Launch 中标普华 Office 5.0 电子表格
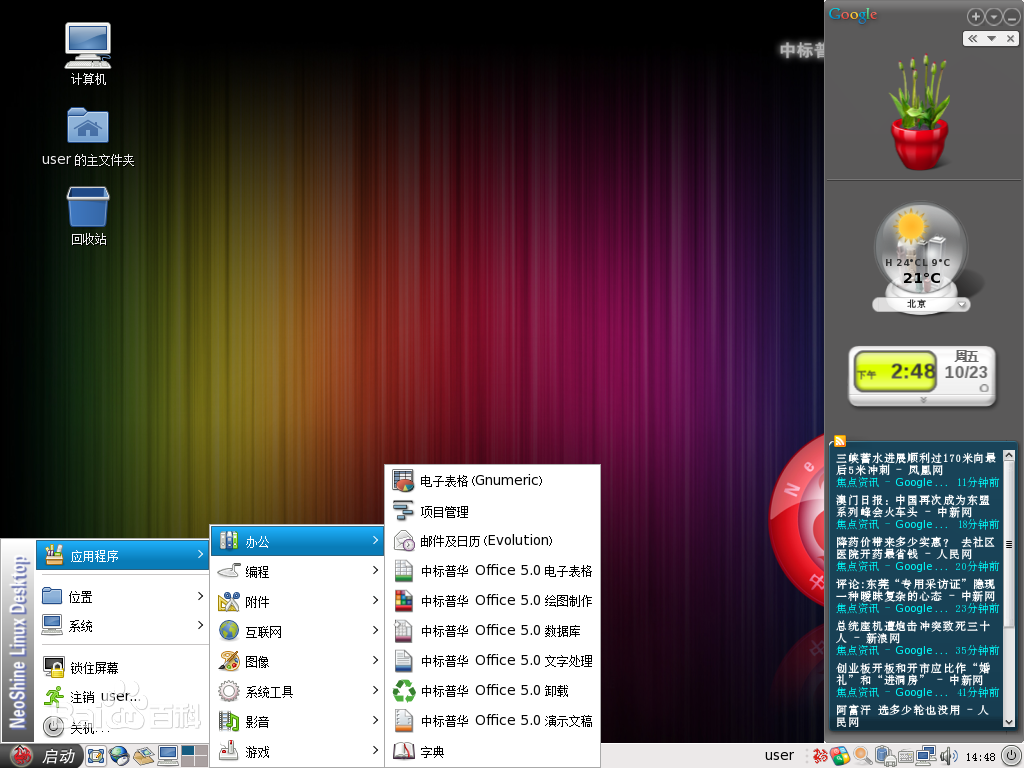1024x768 pixels. (x=493, y=571)
